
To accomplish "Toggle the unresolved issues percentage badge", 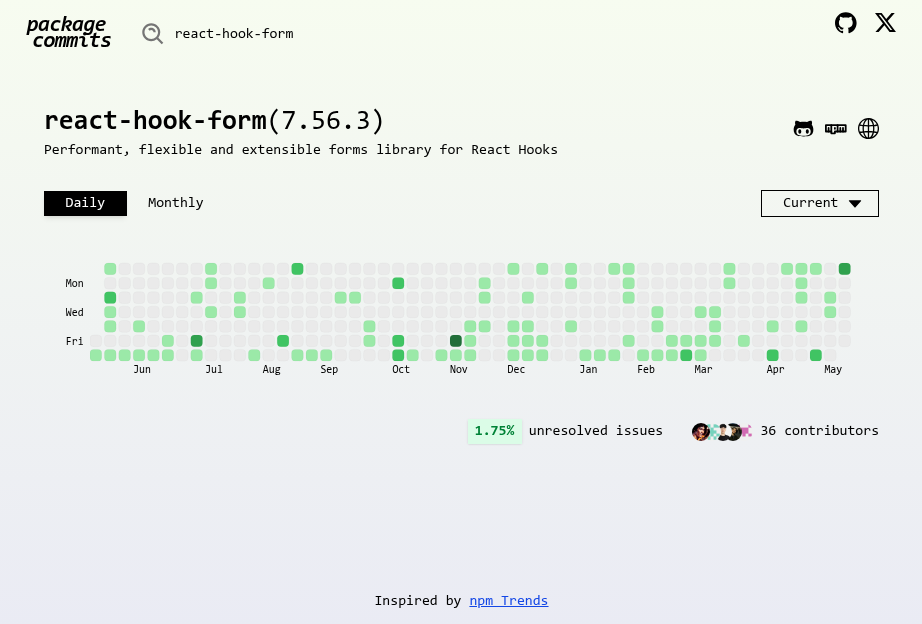I will click(494, 431).
